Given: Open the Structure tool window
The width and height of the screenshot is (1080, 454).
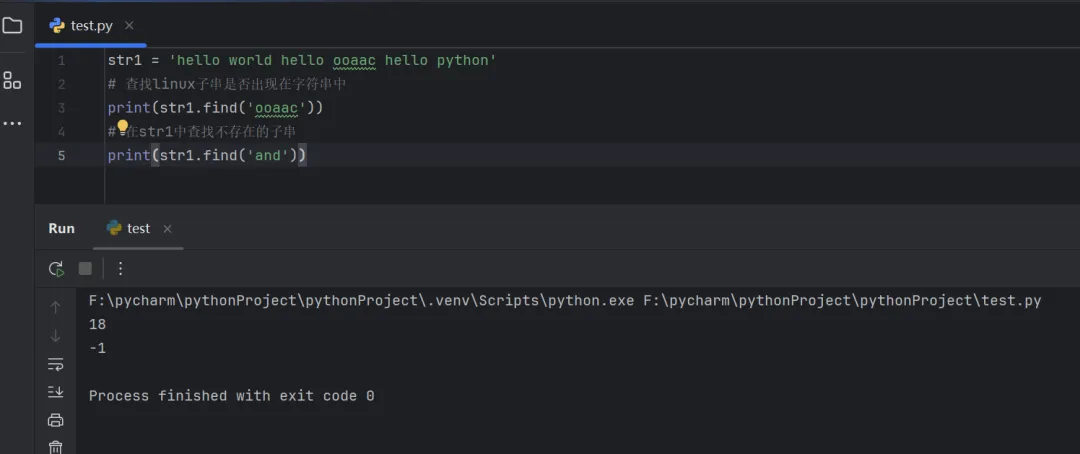Looking at the screenshot, I should (x=12, y=80).
